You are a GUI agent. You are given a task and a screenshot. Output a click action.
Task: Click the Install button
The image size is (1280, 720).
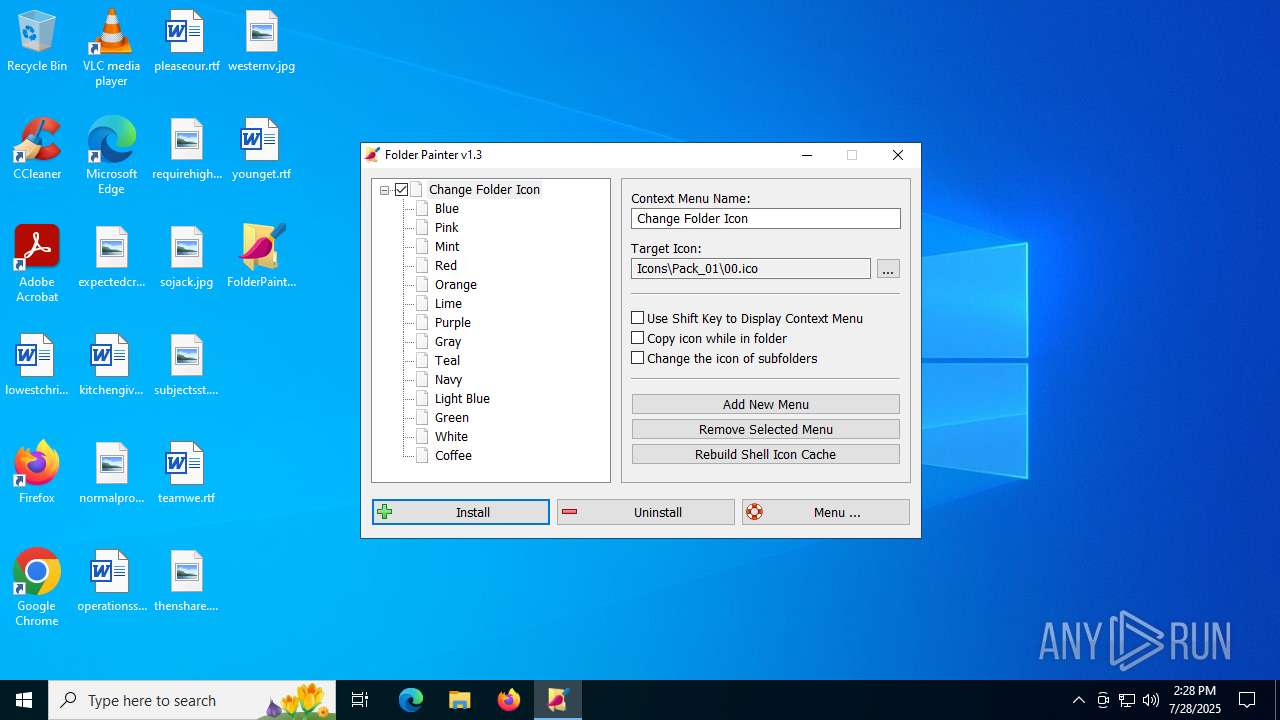(x=461, y=512)
